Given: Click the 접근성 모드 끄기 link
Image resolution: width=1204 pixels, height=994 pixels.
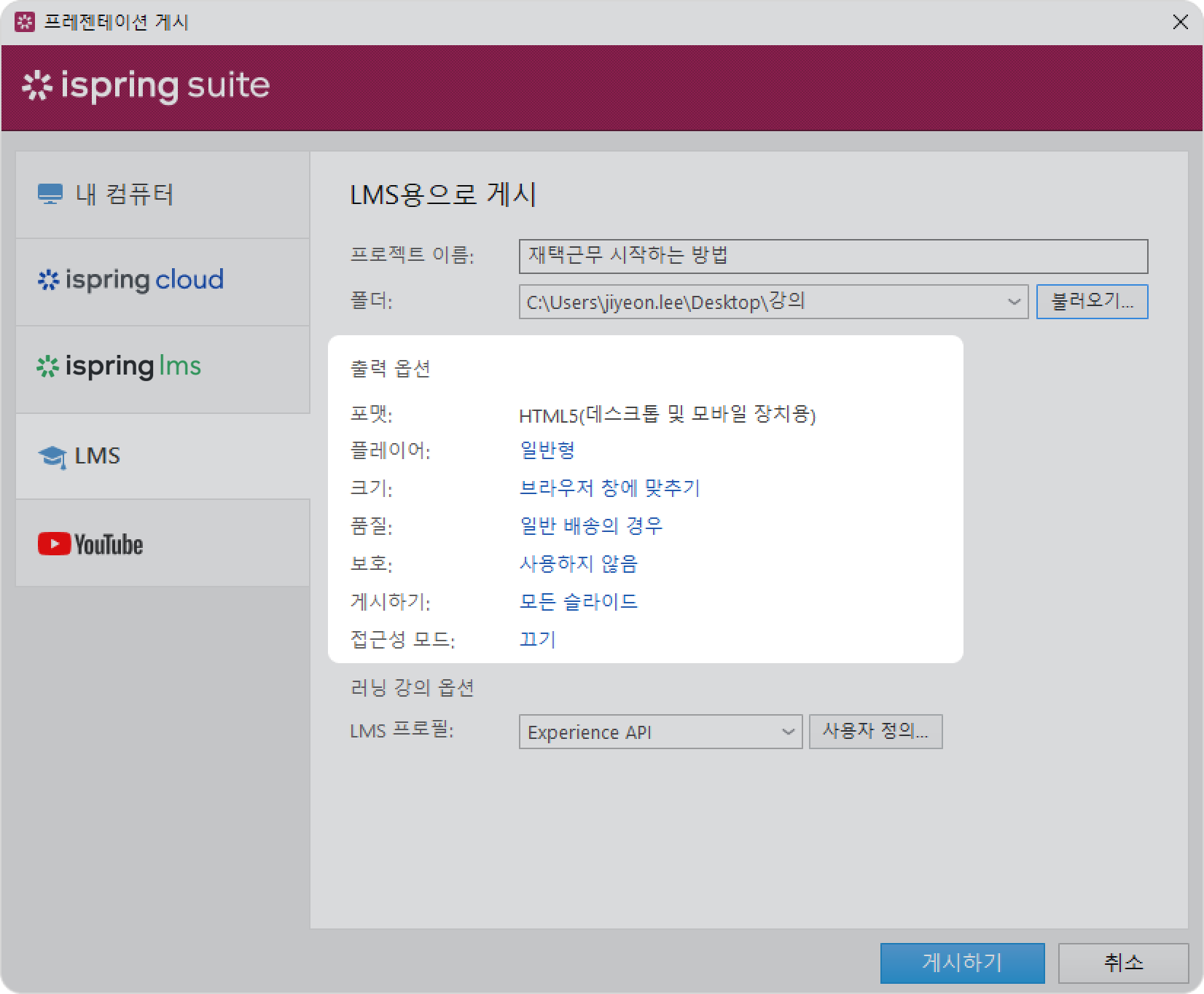Looking at the screenshot, I should [537, 640].
